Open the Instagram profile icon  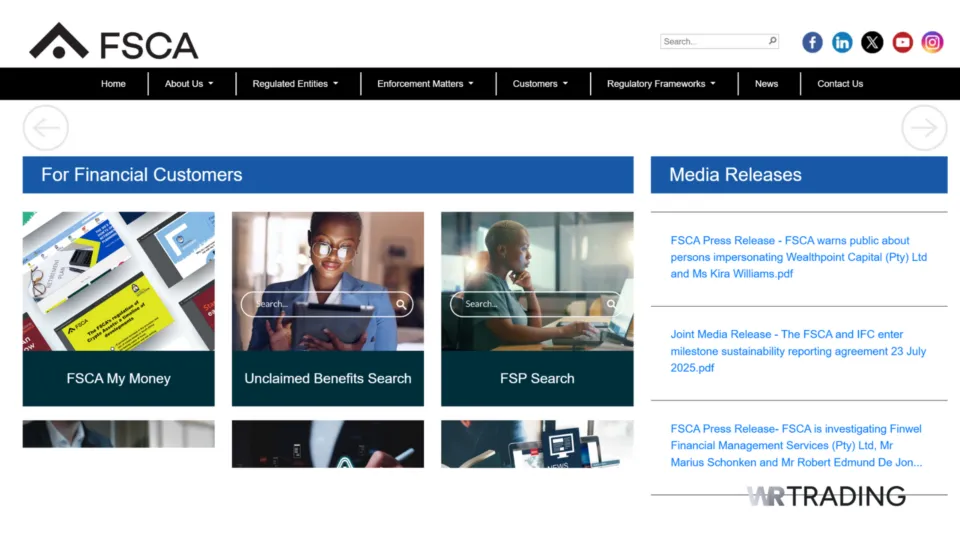coord(932,42)
